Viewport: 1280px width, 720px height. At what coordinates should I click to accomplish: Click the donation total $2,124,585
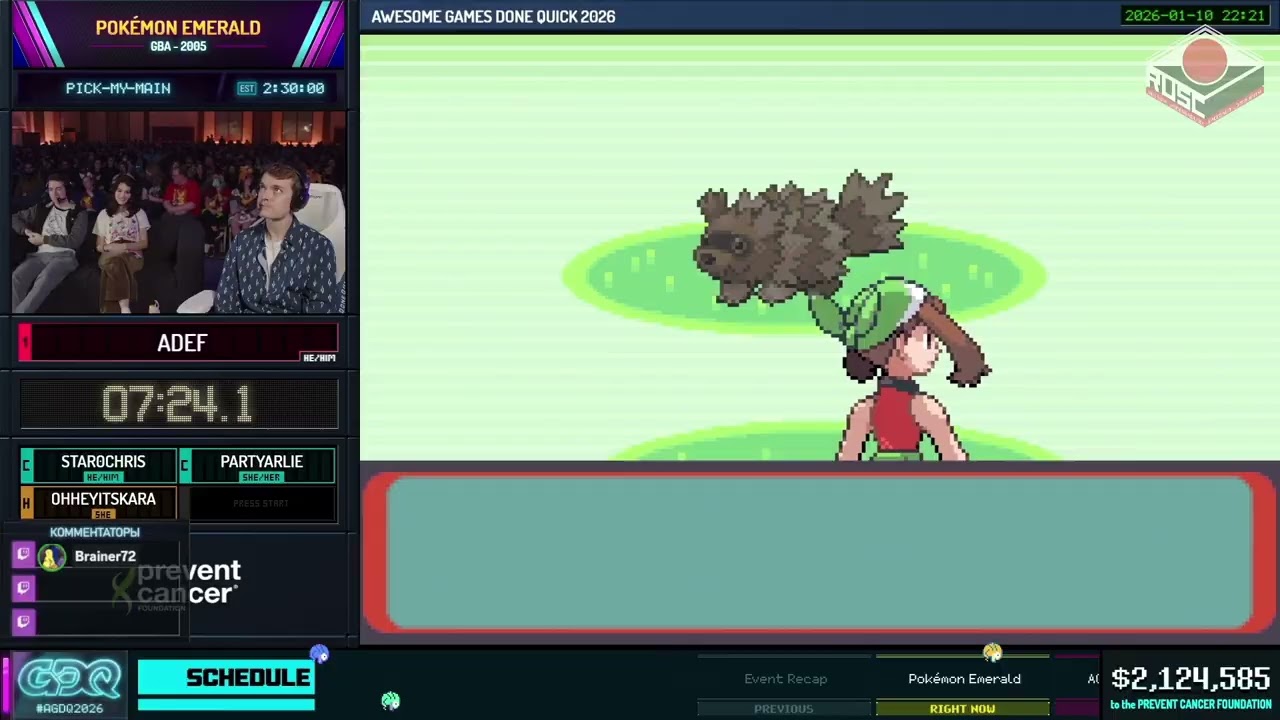coord(1190,679)
